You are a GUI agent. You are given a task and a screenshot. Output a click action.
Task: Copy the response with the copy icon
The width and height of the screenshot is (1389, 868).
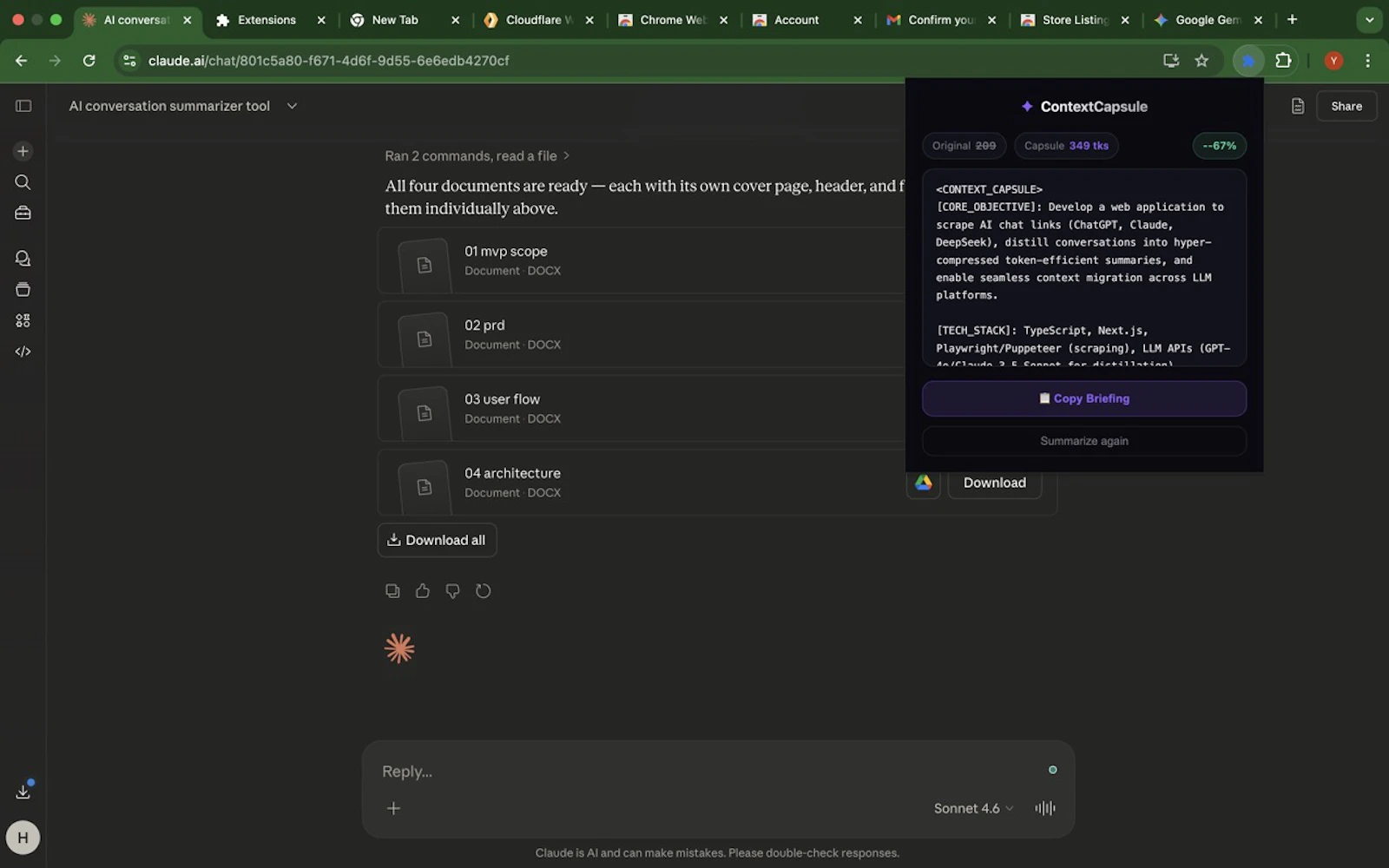tap(392, 591)
